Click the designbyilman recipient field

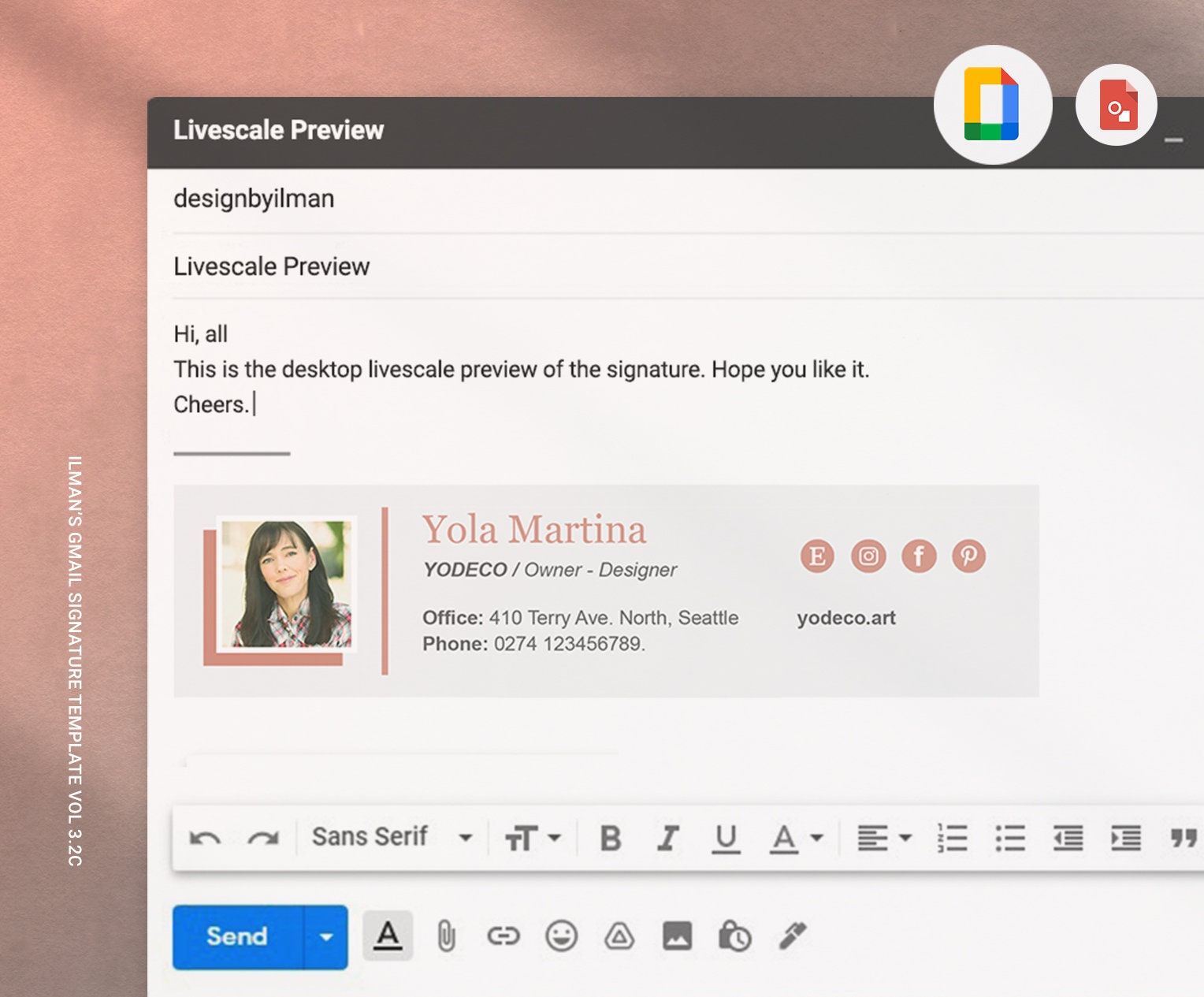coord(687,199)
